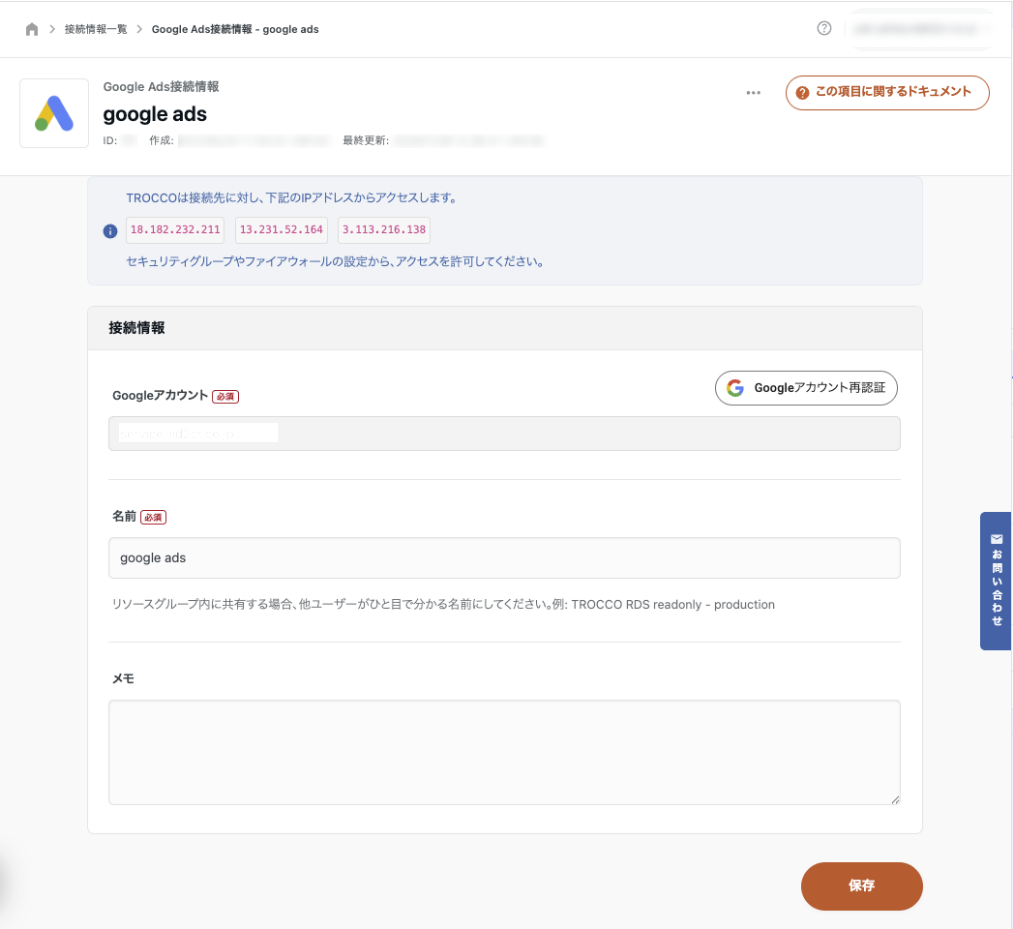Click the blurred user account menu
This screenshot has height=929, width=1013.
coord(919,29)
